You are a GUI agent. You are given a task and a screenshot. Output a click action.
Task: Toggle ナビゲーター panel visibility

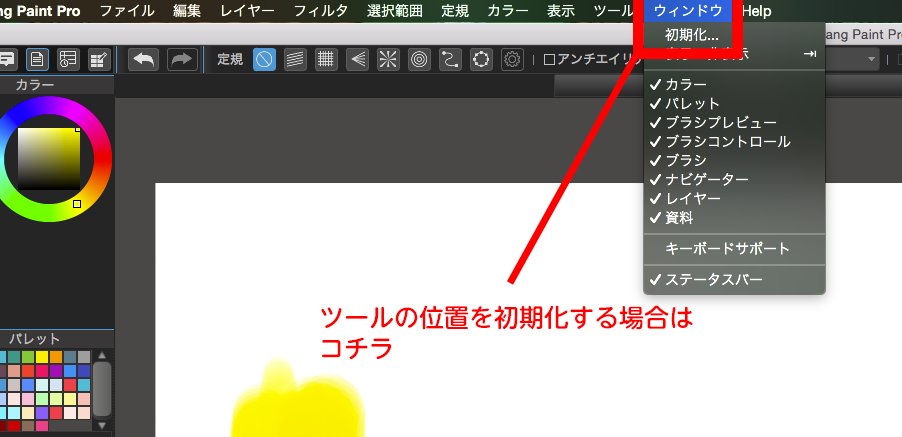[x=734, y=179]
